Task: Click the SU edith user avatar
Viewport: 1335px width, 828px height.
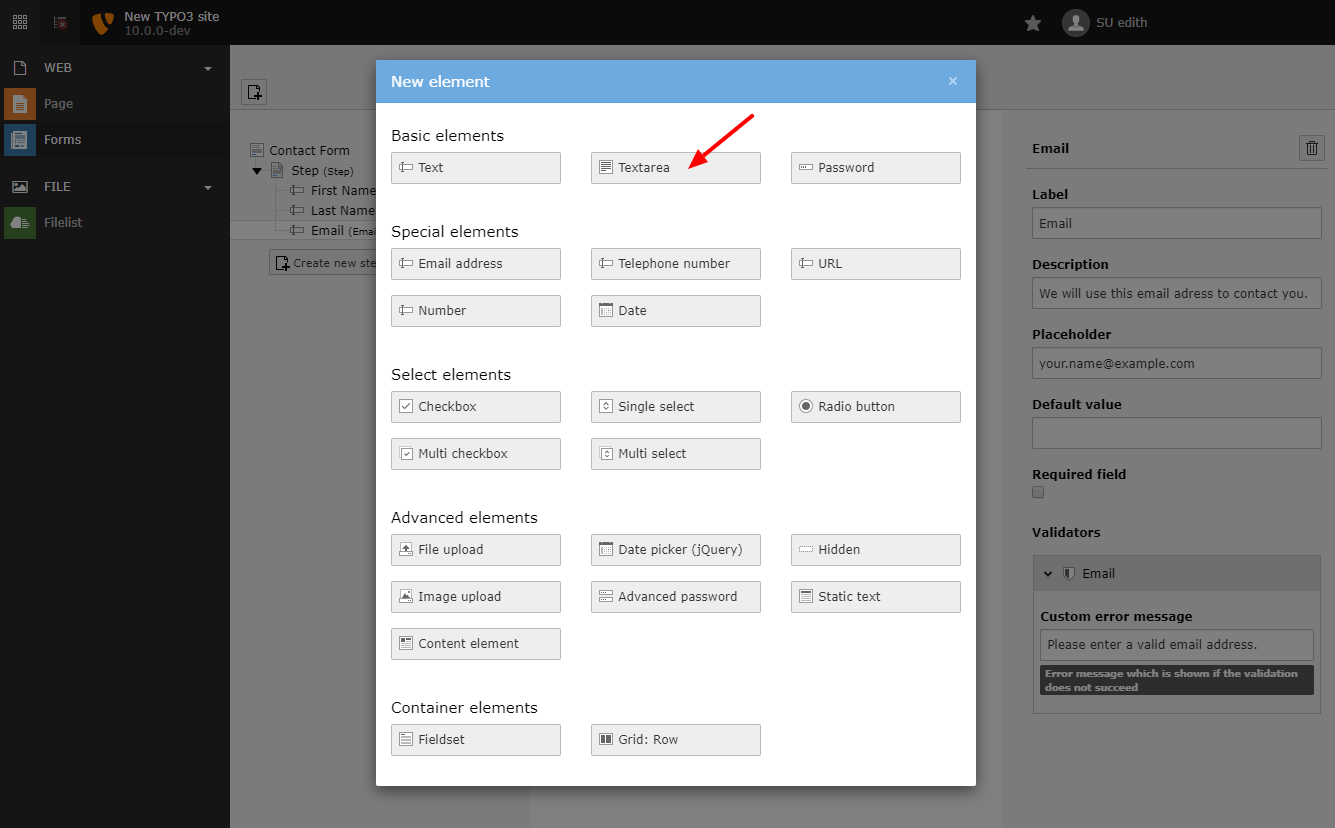Action: 1076,23
